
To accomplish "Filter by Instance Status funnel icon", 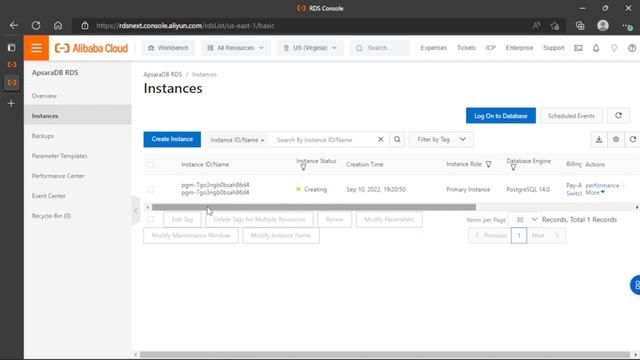I will pos(303,167).
